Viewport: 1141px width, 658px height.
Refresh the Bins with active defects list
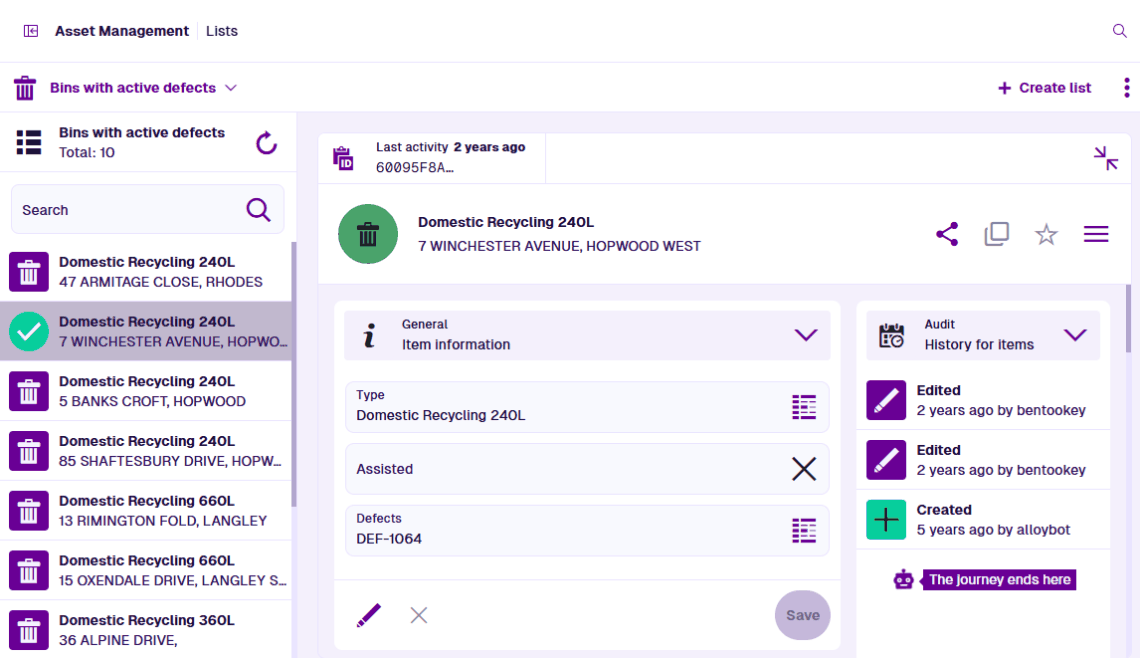(266, 142)
